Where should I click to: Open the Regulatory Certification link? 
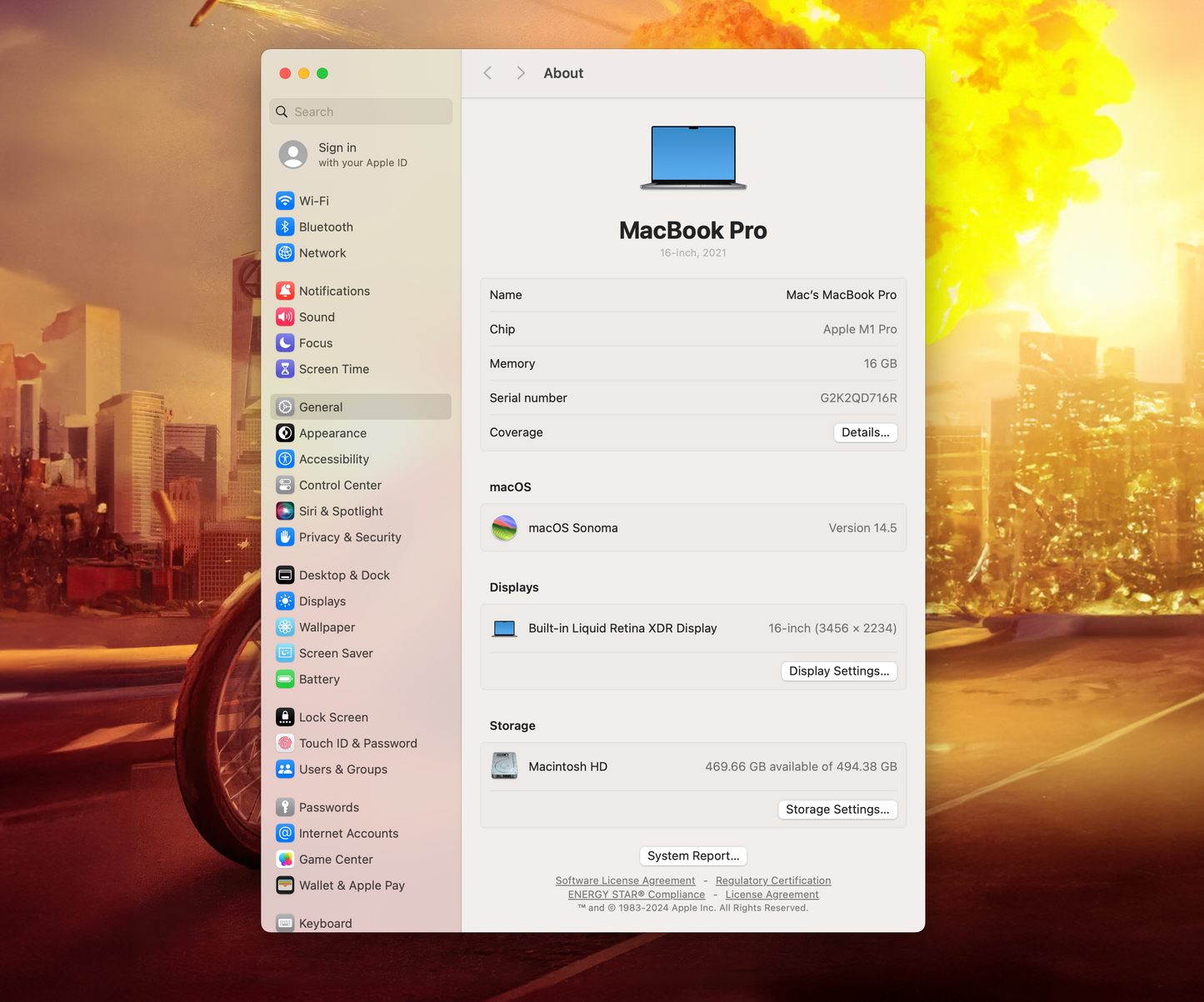(x=773, y=880)
